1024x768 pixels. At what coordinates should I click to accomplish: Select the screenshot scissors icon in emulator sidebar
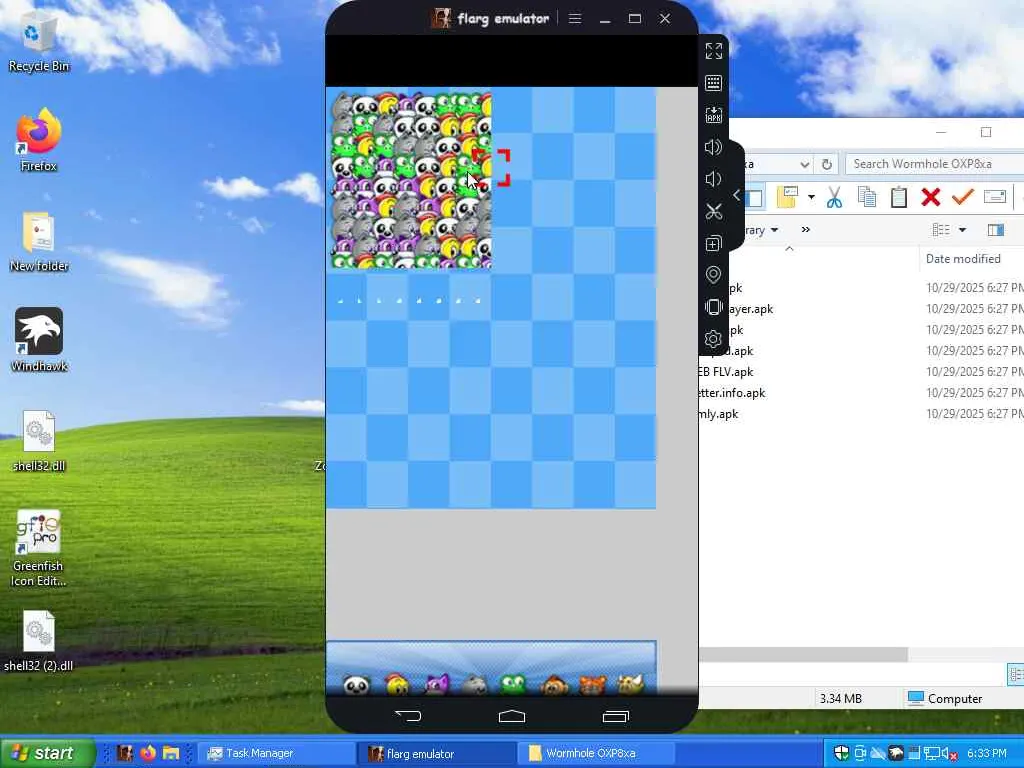(x=714, y=212)
